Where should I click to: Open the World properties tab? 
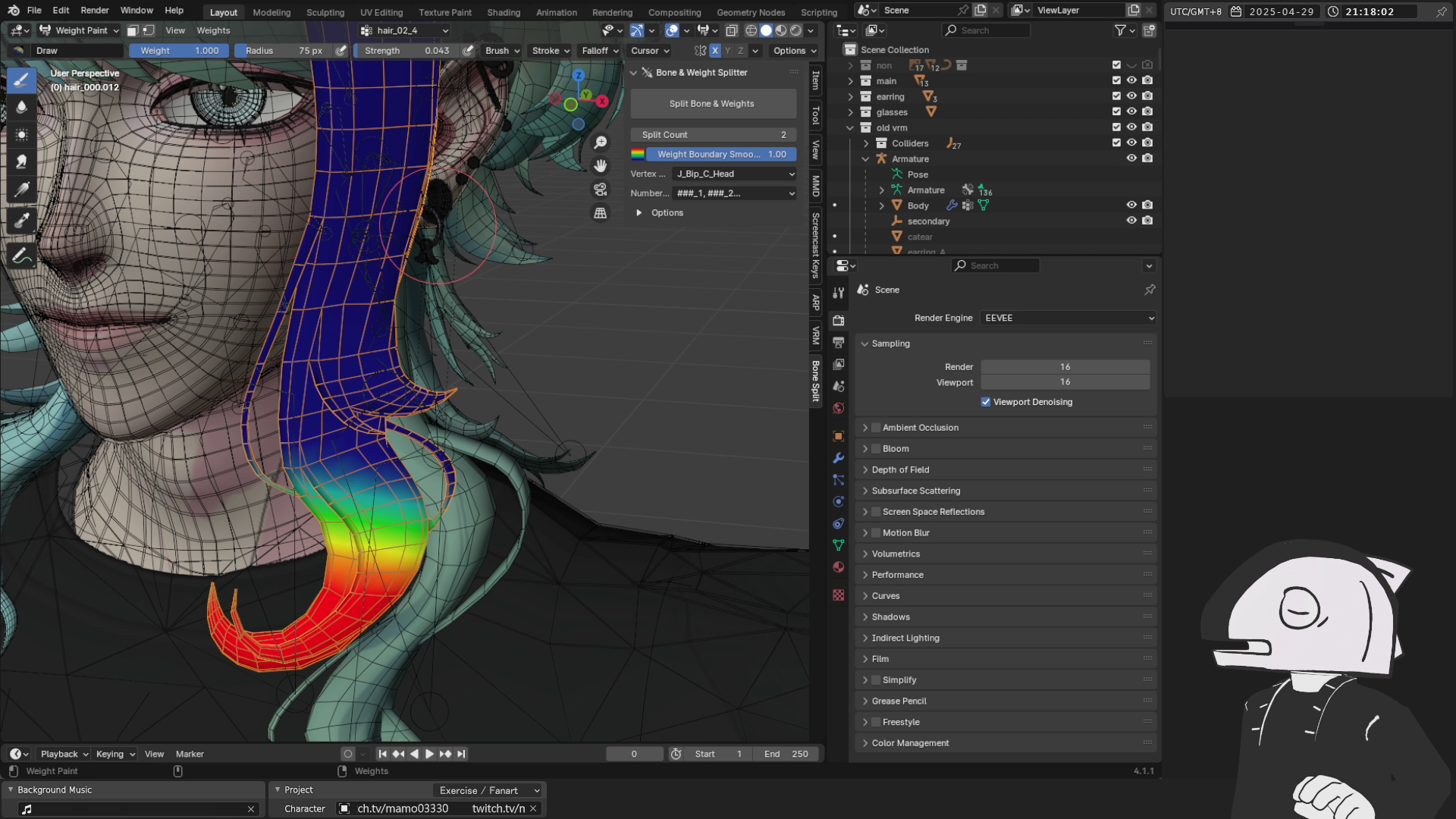tap(838, 408)
